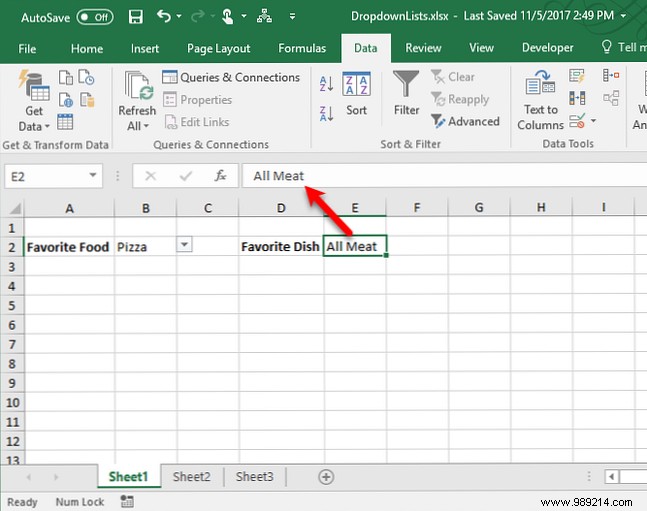Screen dimensions: 647x511
Task: Click the formula bar showing All Meat
Action: tap(444, 176)
